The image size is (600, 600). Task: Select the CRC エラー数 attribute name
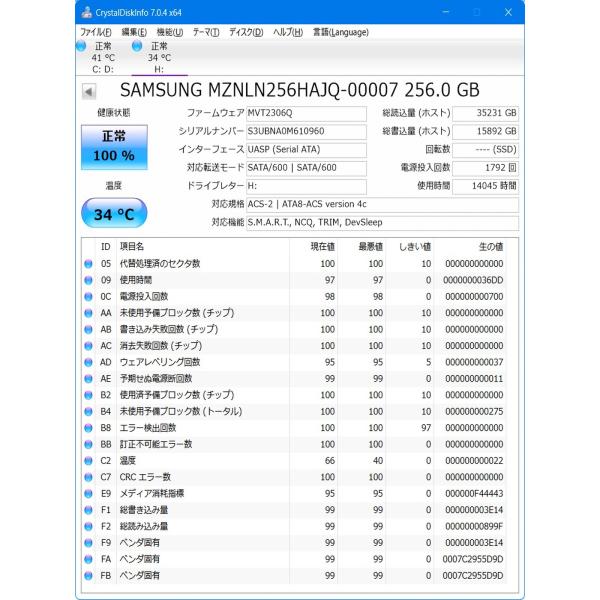click(145, 477)
